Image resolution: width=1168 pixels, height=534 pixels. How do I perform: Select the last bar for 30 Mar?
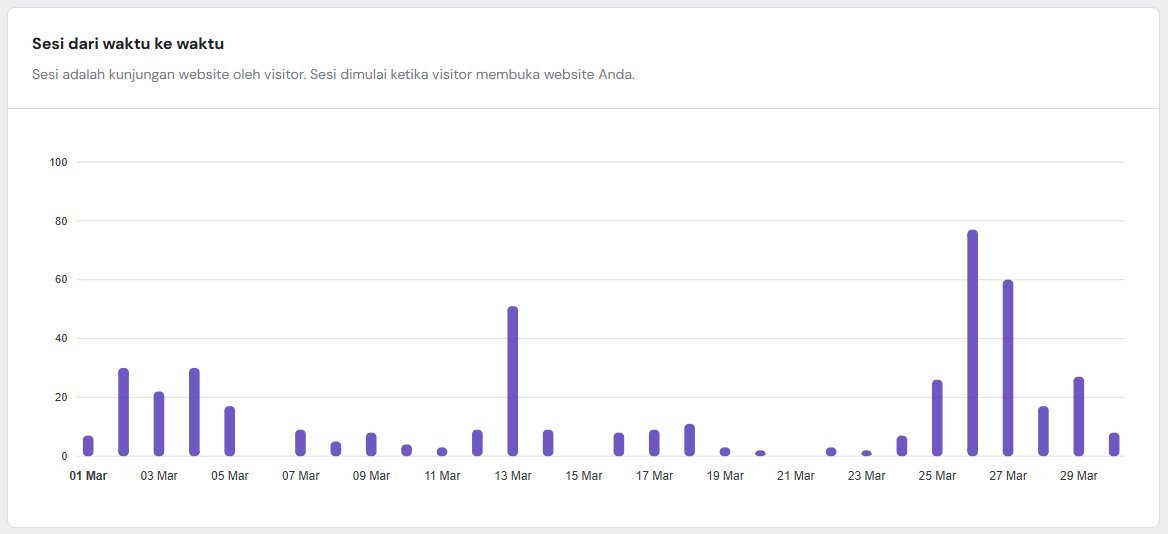(x=1114, y=444)
